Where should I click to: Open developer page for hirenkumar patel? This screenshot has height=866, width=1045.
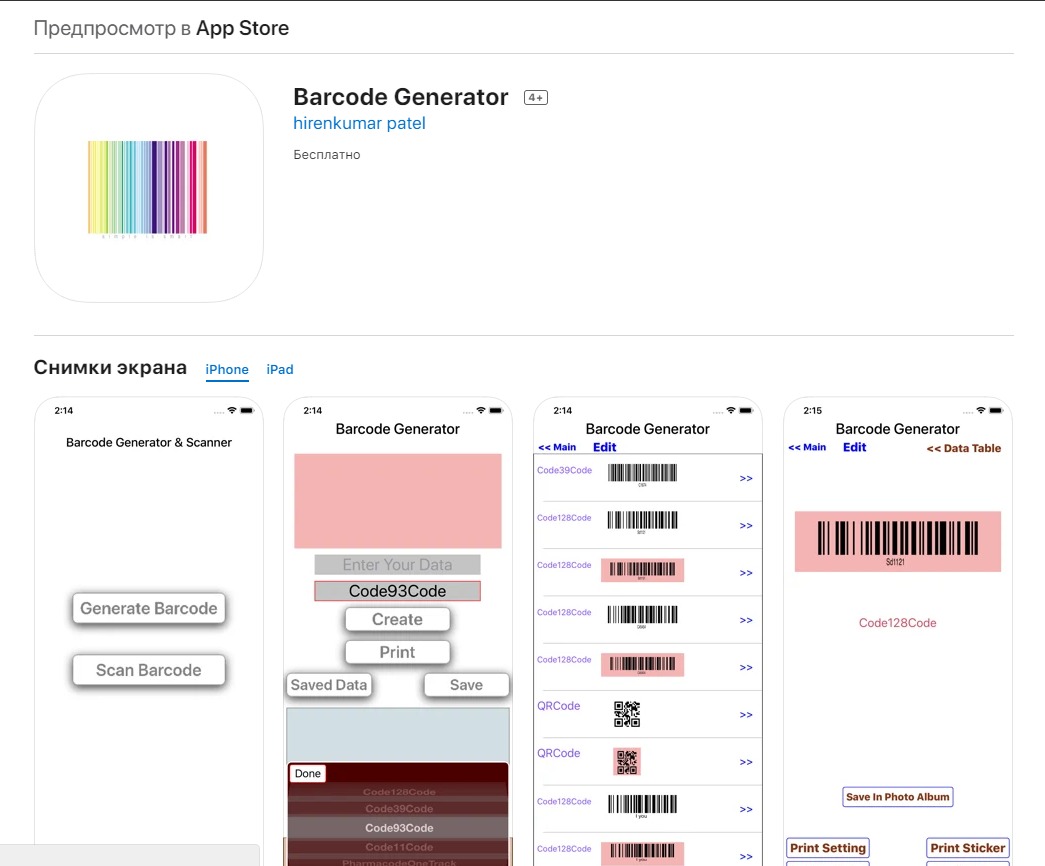359,123
